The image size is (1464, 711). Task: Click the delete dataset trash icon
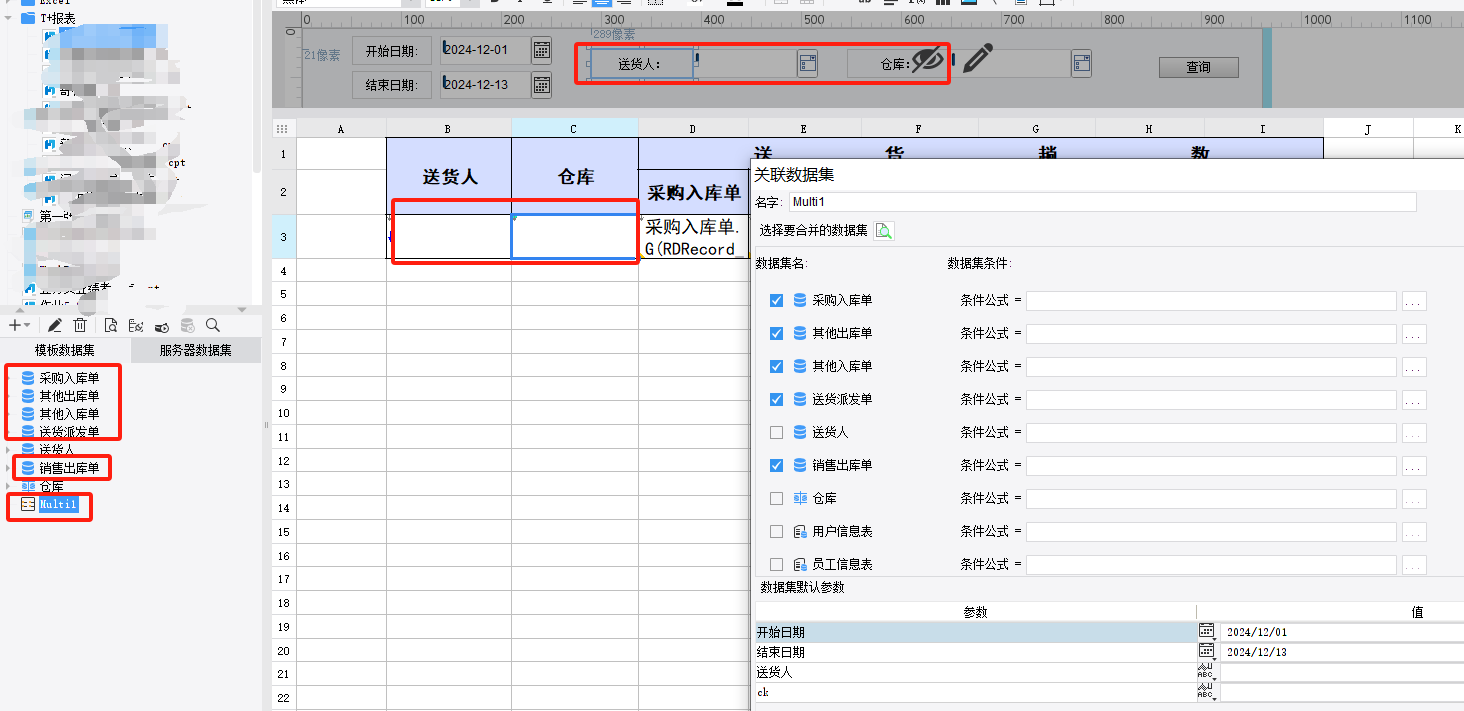pyautogui.click(x=80, y=325)
